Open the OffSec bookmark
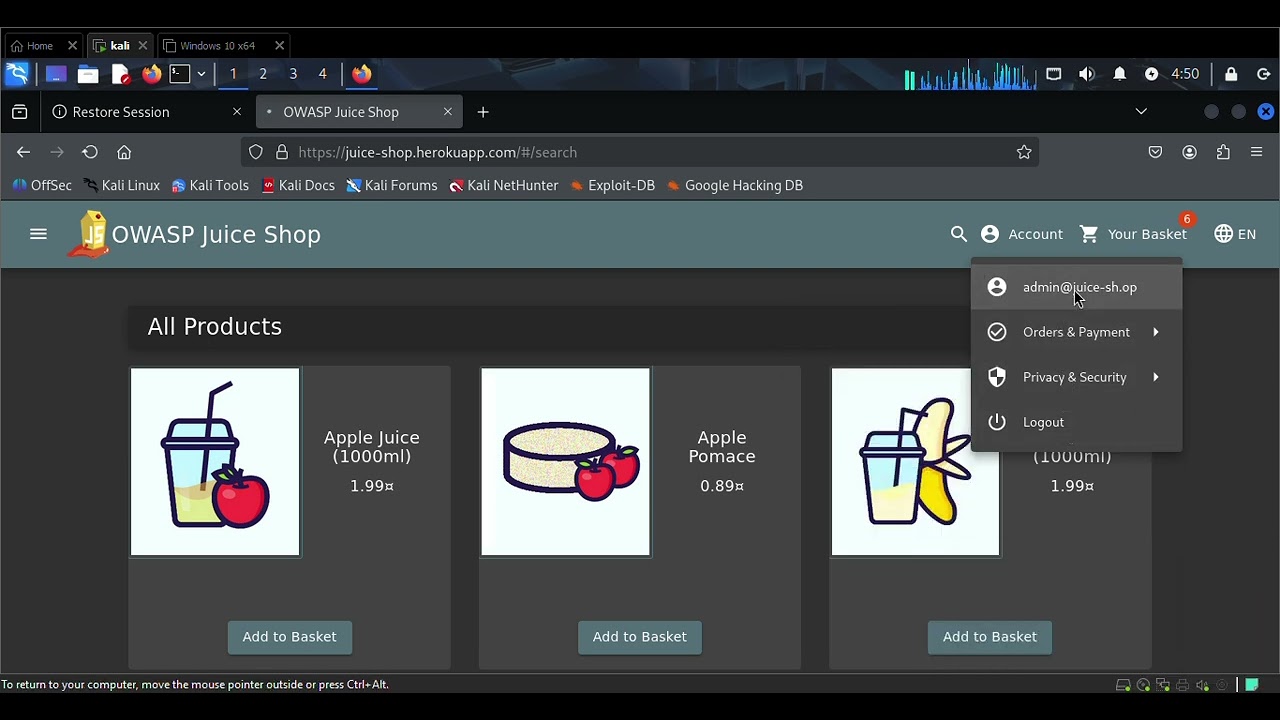Image resolution: width=1280 pixels, height=720 pixels. [41, 185]
